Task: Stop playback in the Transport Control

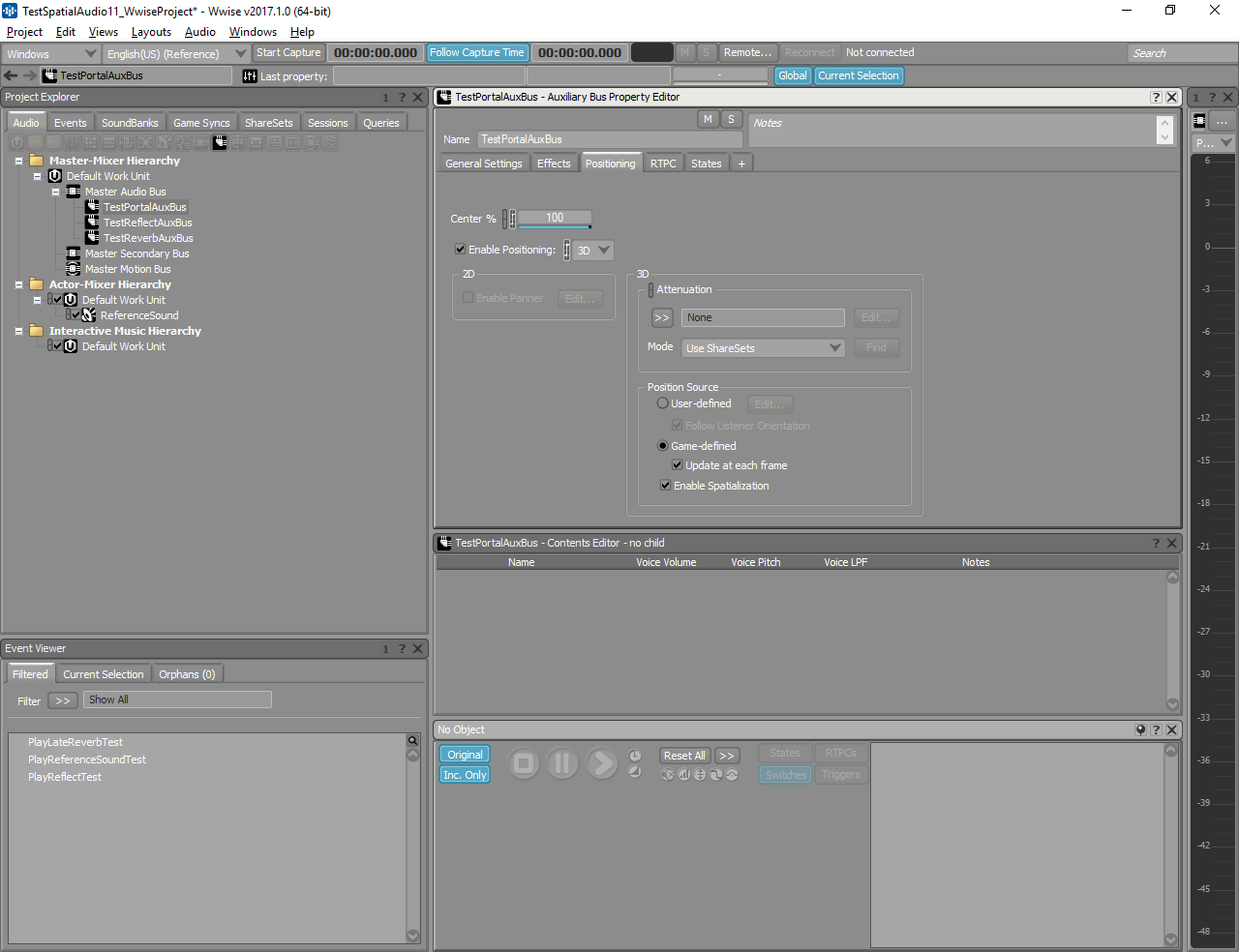Action: [x=524, y=764]
